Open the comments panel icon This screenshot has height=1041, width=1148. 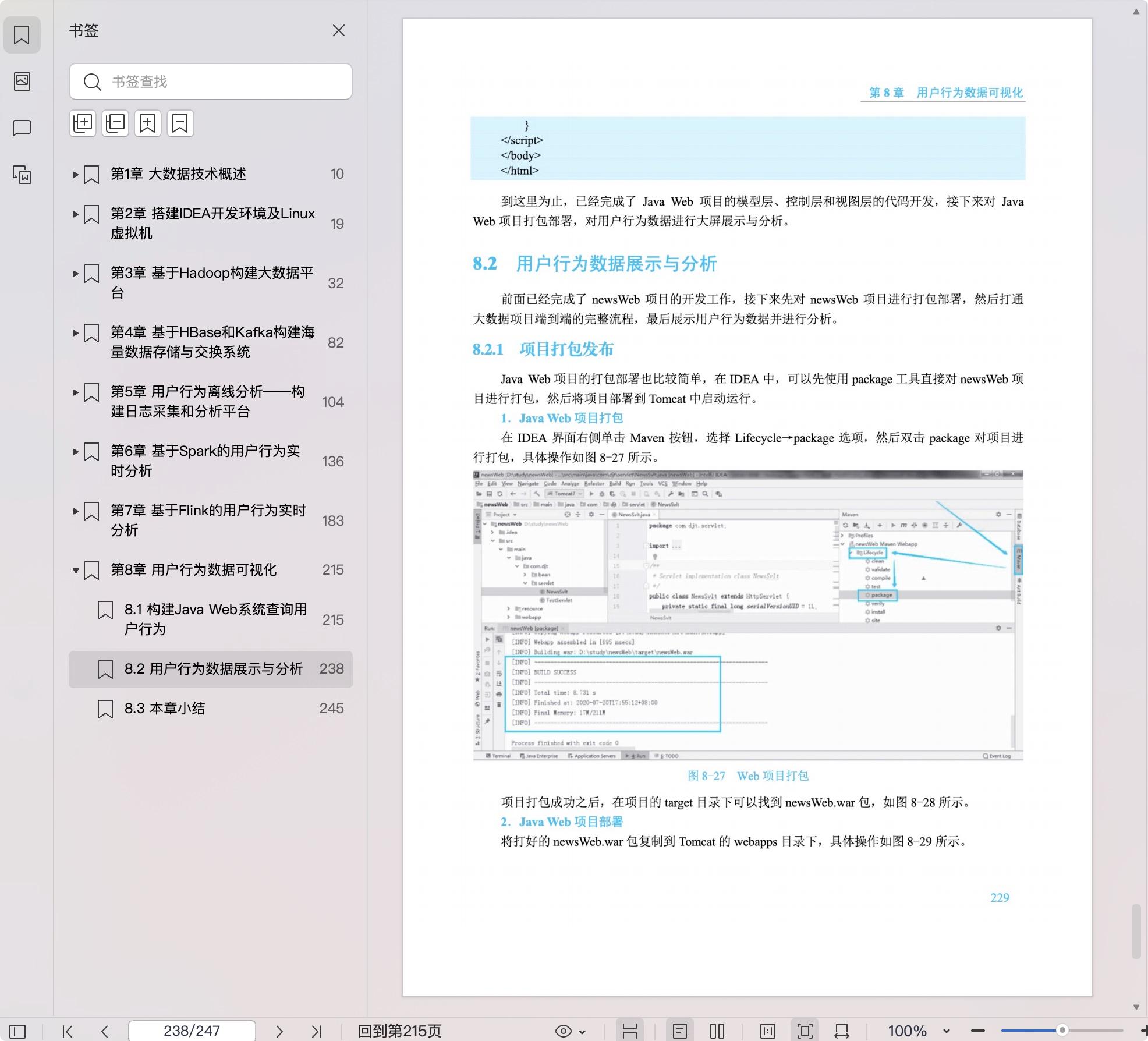click(x=22, y=128)
